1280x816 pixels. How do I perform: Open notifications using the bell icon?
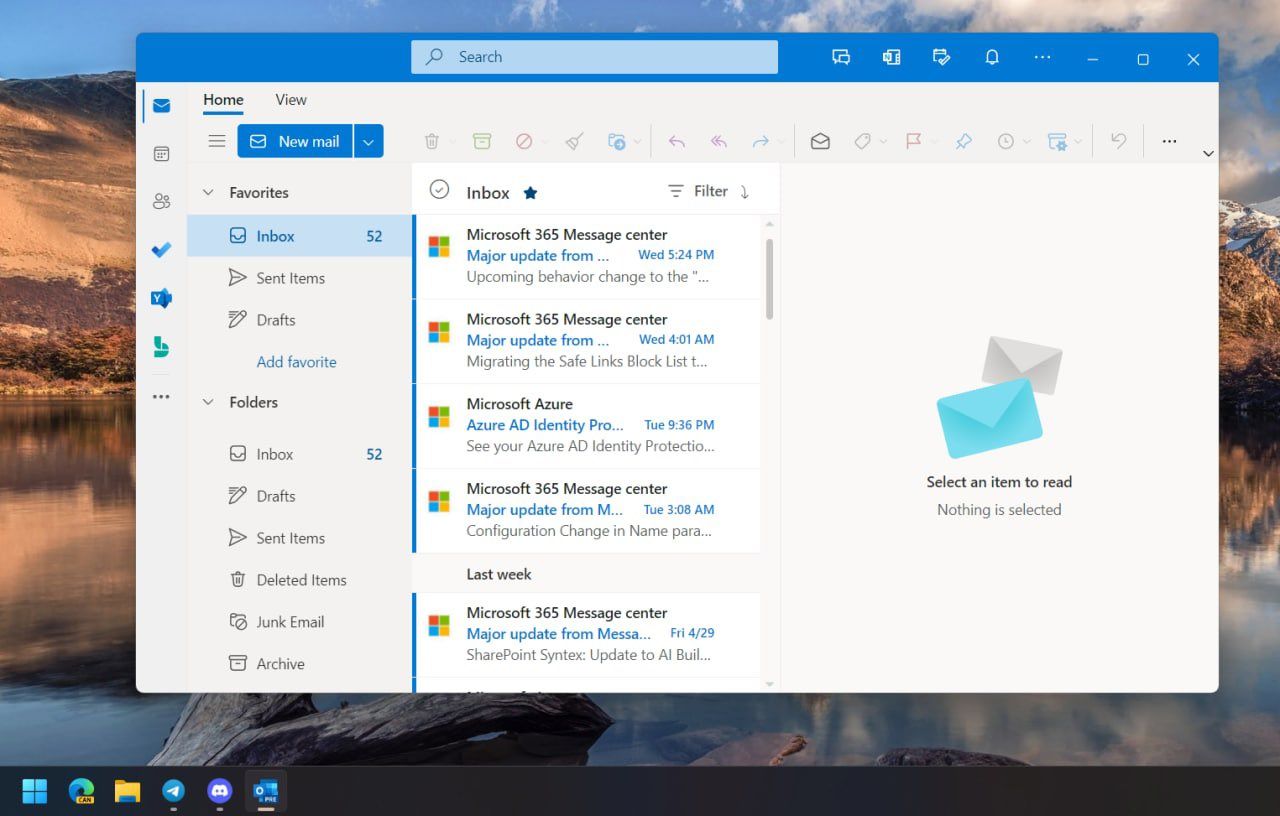click(x=992, y=57)
